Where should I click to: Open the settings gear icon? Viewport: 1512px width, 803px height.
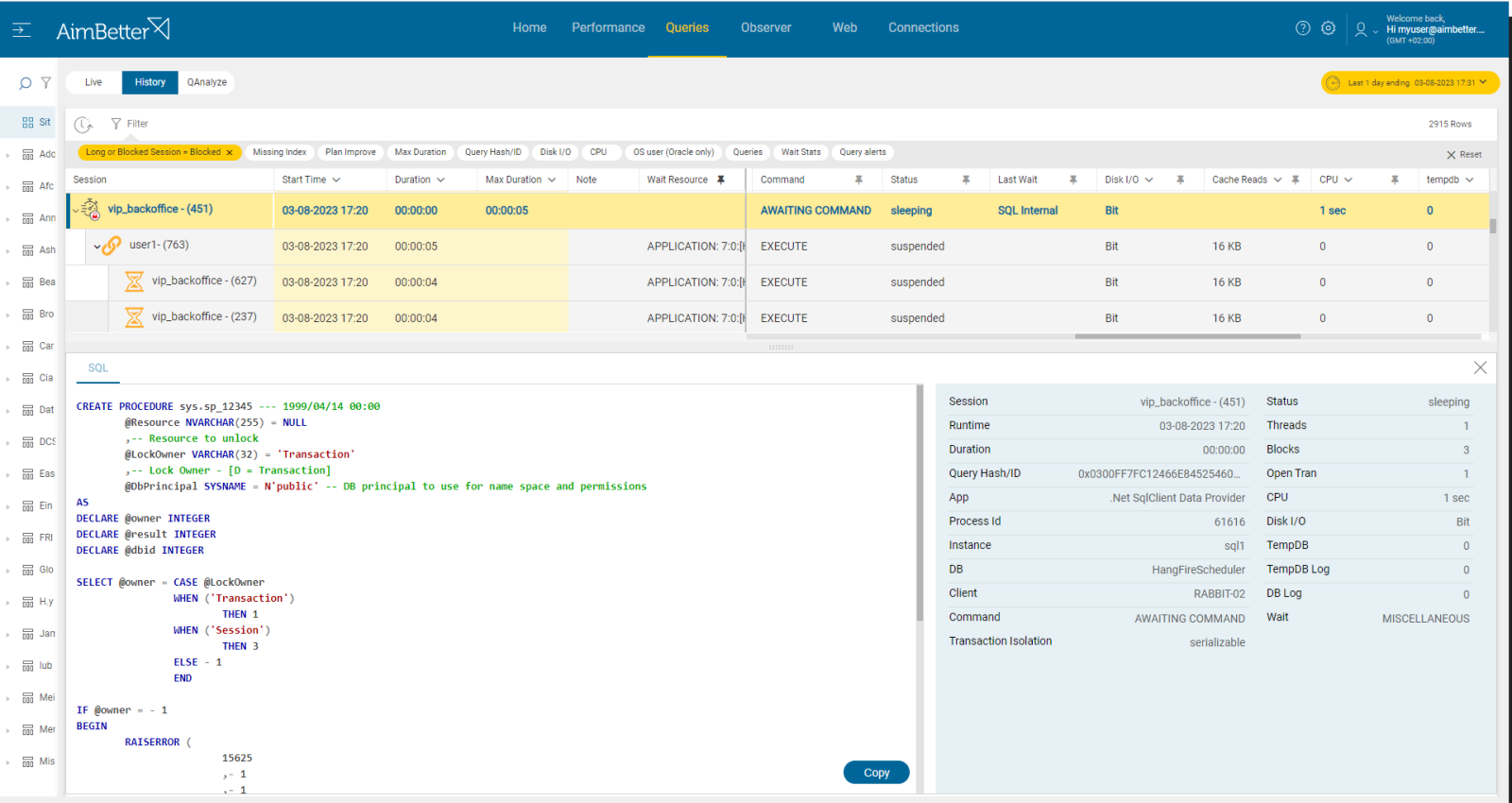coord(1329,28)
